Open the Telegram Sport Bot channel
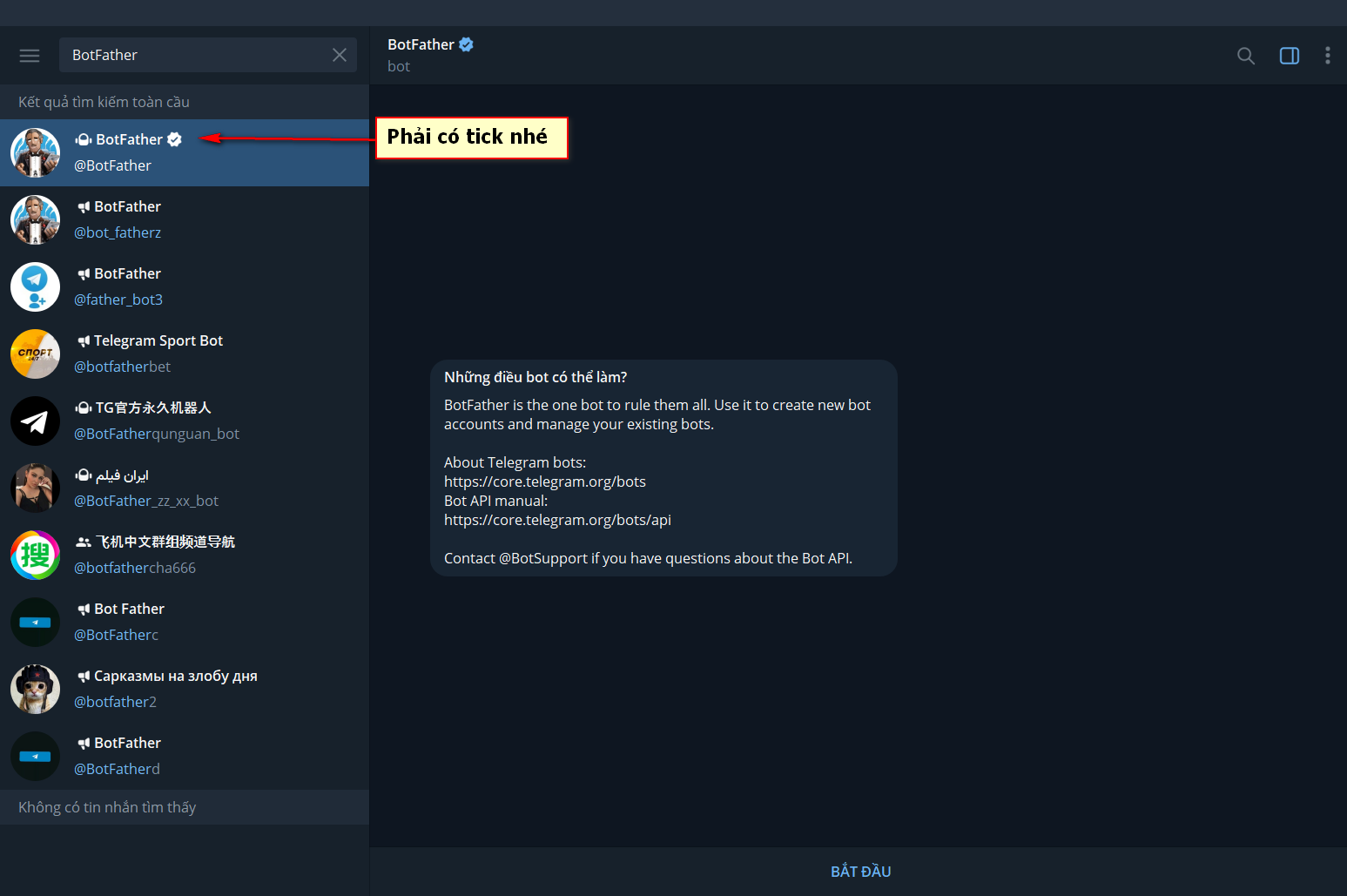This screenshot has height=896, width=1347. click(185, 354)
